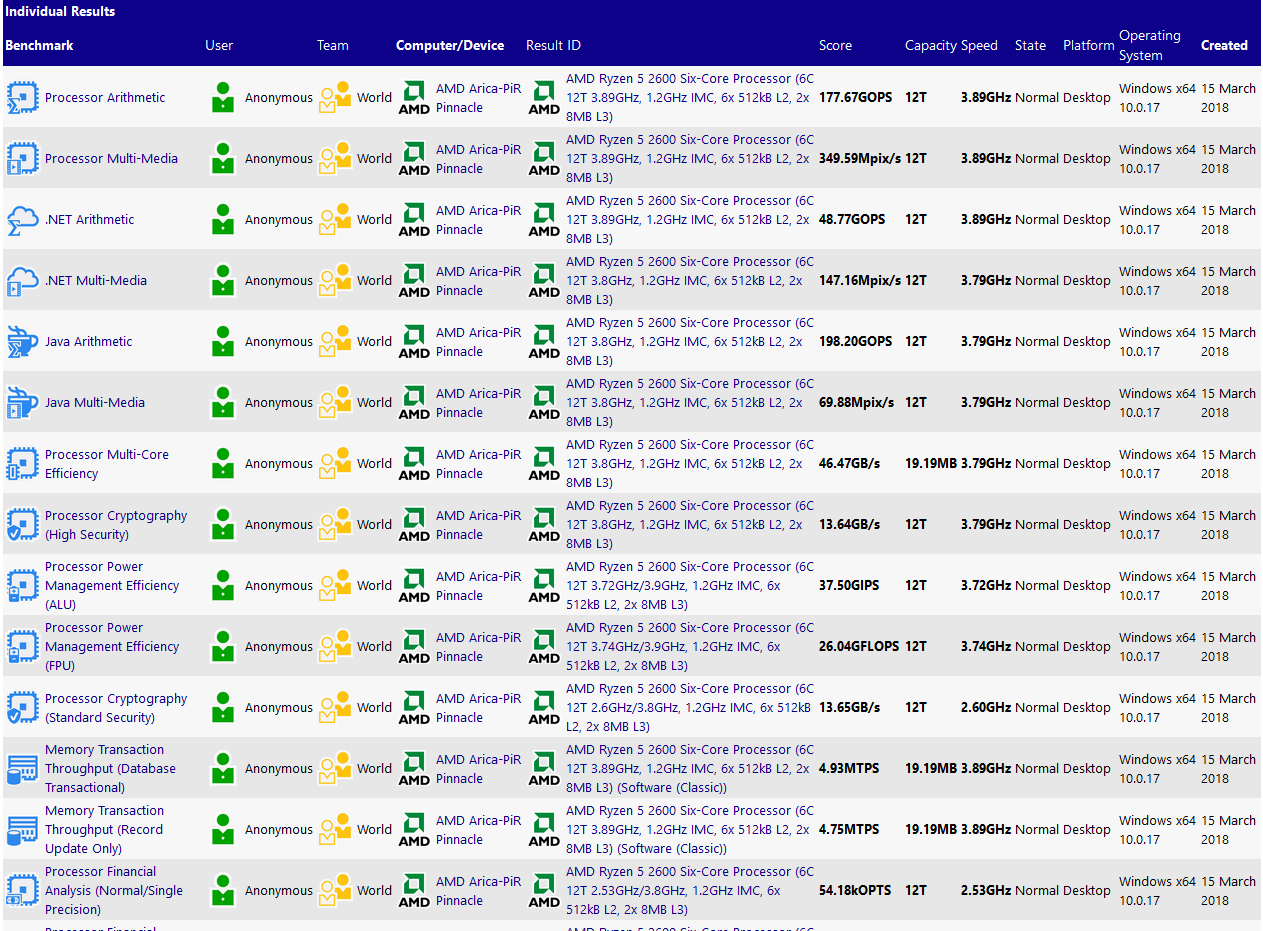Viewport: 1263px width, 931px height.
Task: Open the .NET Multi-Media benchmark link
Action: click(96, 281)
